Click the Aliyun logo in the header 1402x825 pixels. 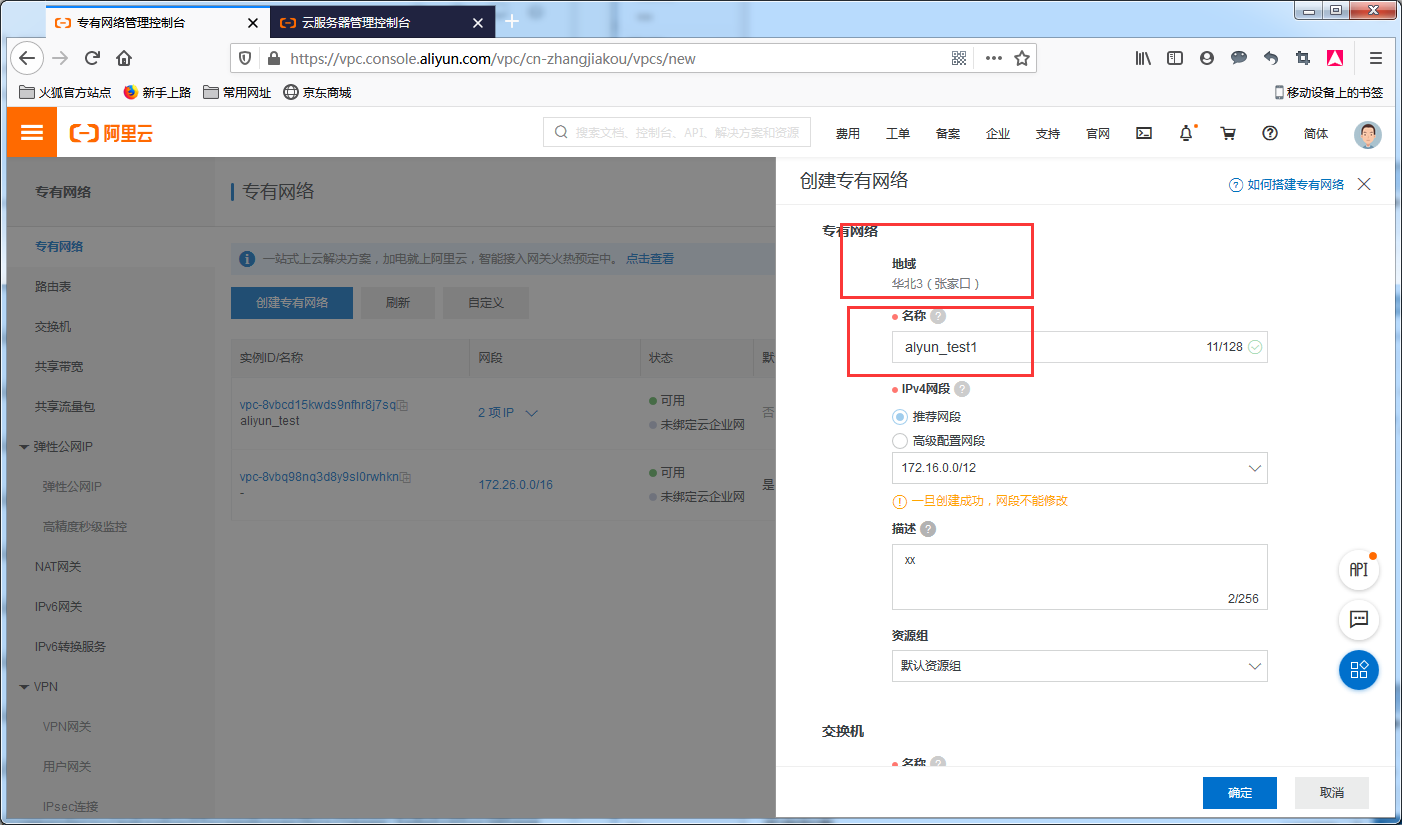point(111,133)
